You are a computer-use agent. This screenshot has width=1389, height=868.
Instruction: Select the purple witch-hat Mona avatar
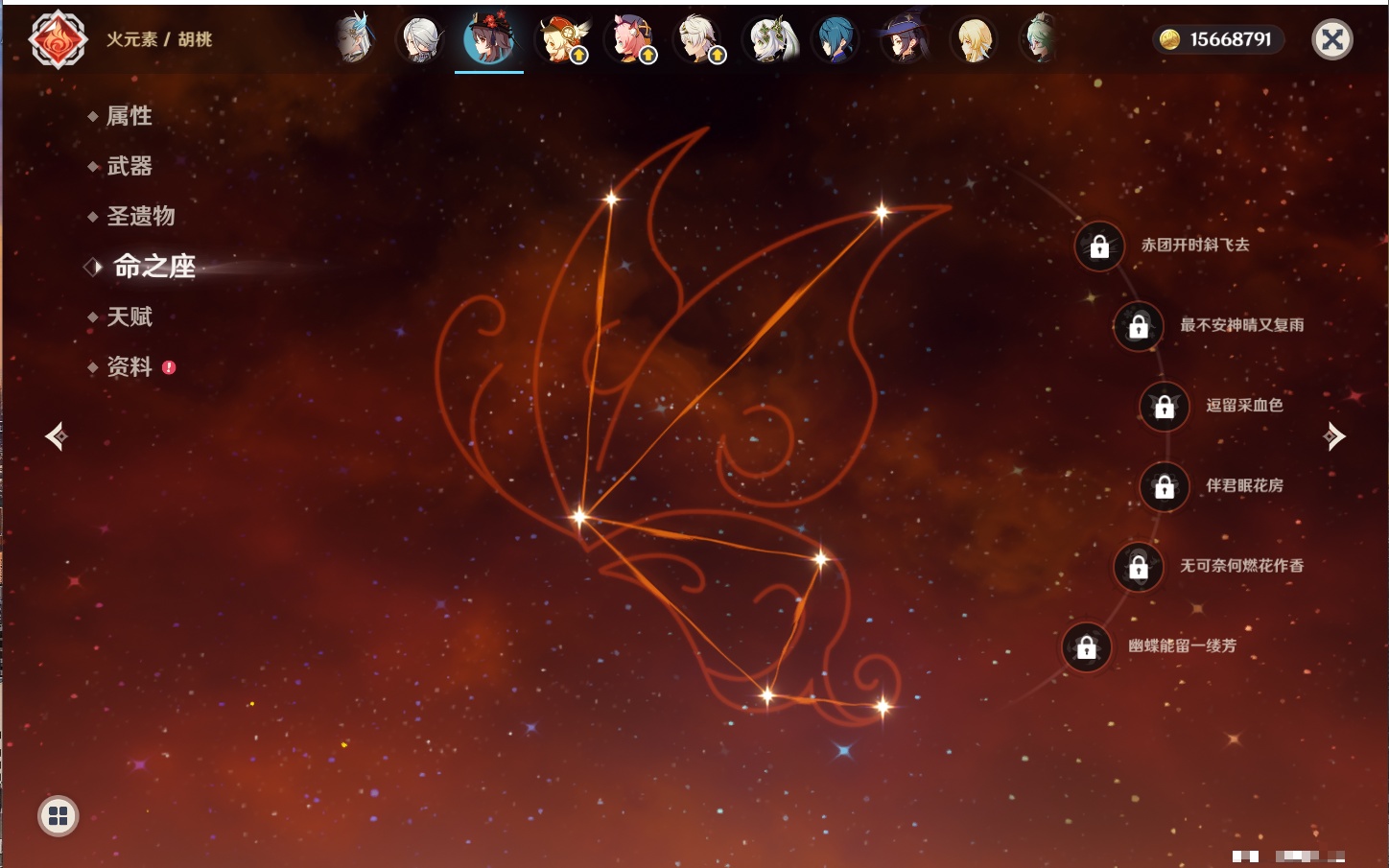click(x=904, y=40)
